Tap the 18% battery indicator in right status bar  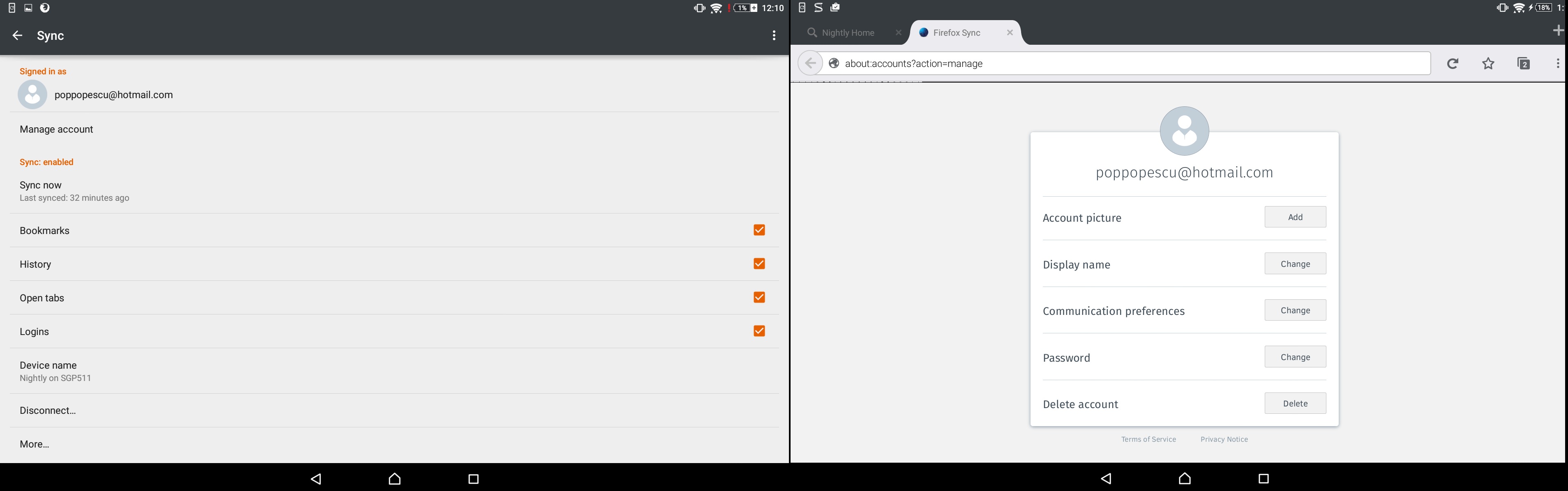point(1543,8)
